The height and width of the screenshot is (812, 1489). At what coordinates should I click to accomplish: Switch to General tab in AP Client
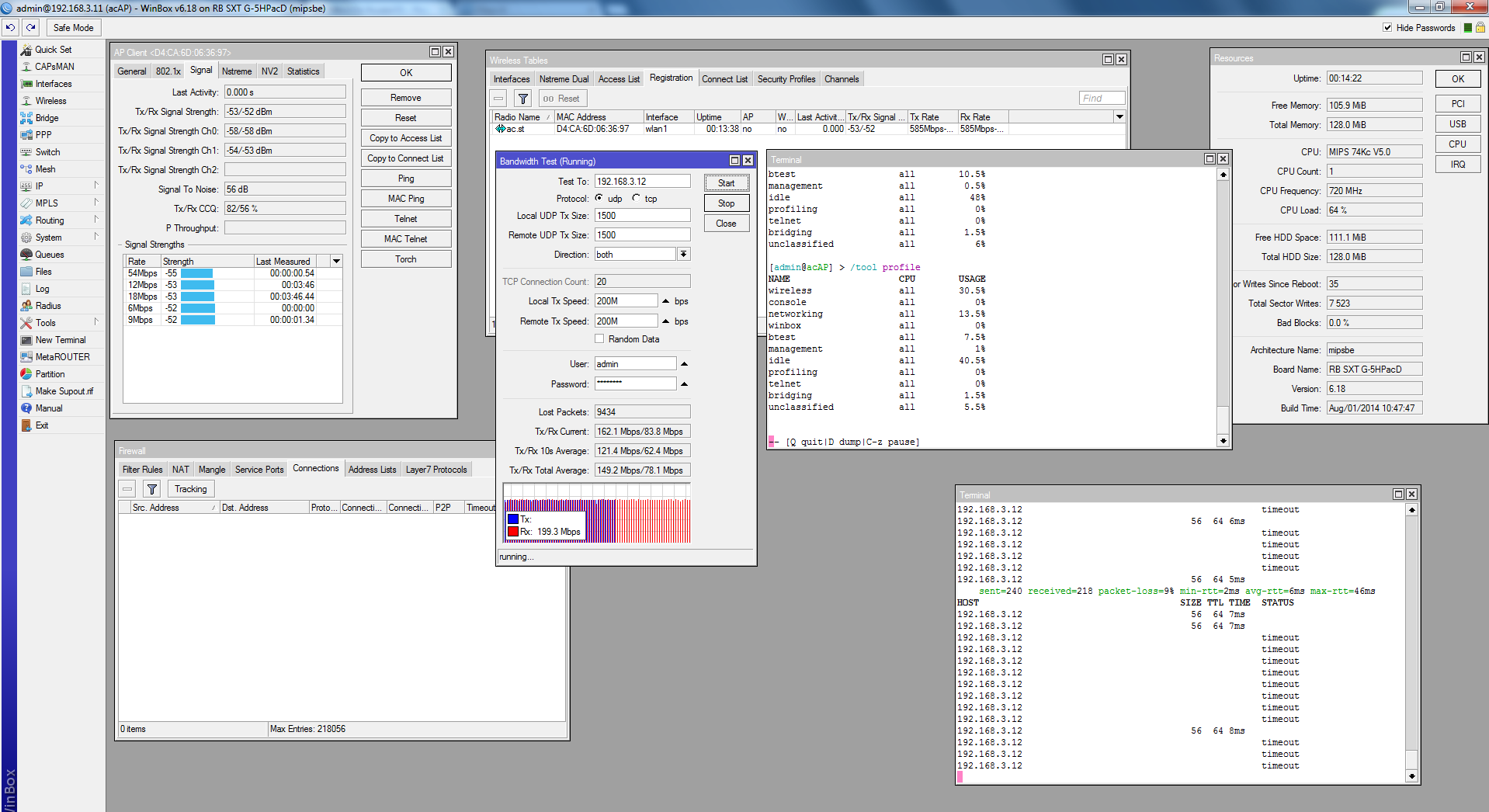pyautogui.click(x=131, y=71)
